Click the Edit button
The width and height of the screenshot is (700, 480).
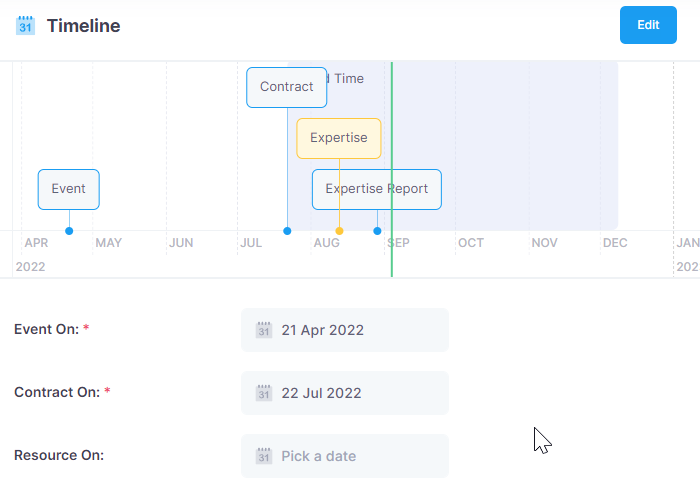(x=648, y=25)
